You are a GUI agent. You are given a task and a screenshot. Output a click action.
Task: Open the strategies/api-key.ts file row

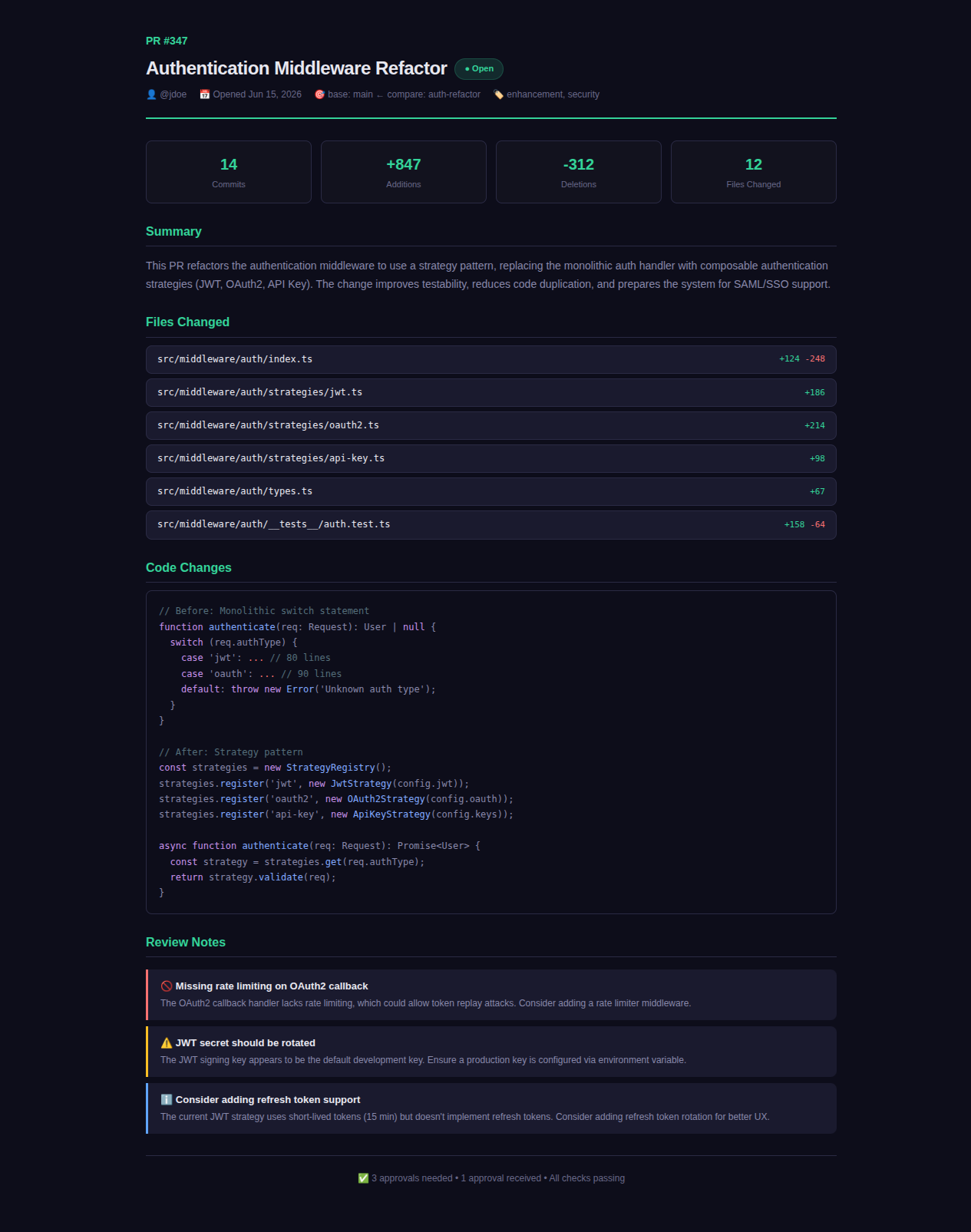491,458
